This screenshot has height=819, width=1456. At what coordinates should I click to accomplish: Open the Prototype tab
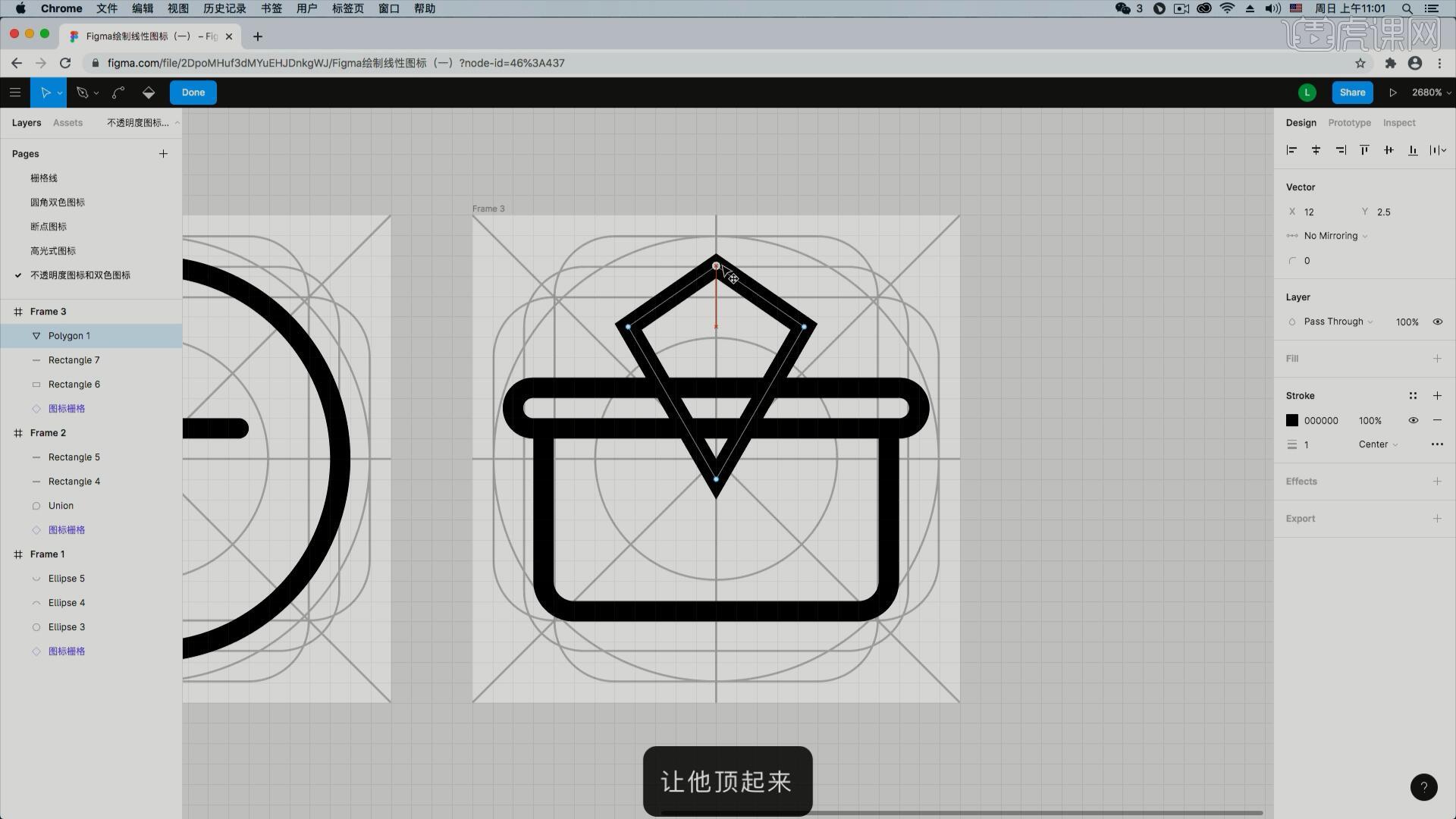click(x=1350, y=122)
